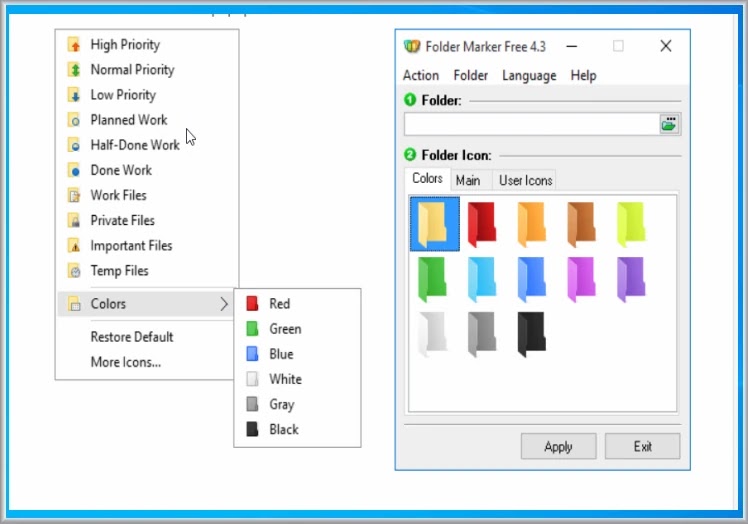Select the red folder icon in grid

point(482,224)
